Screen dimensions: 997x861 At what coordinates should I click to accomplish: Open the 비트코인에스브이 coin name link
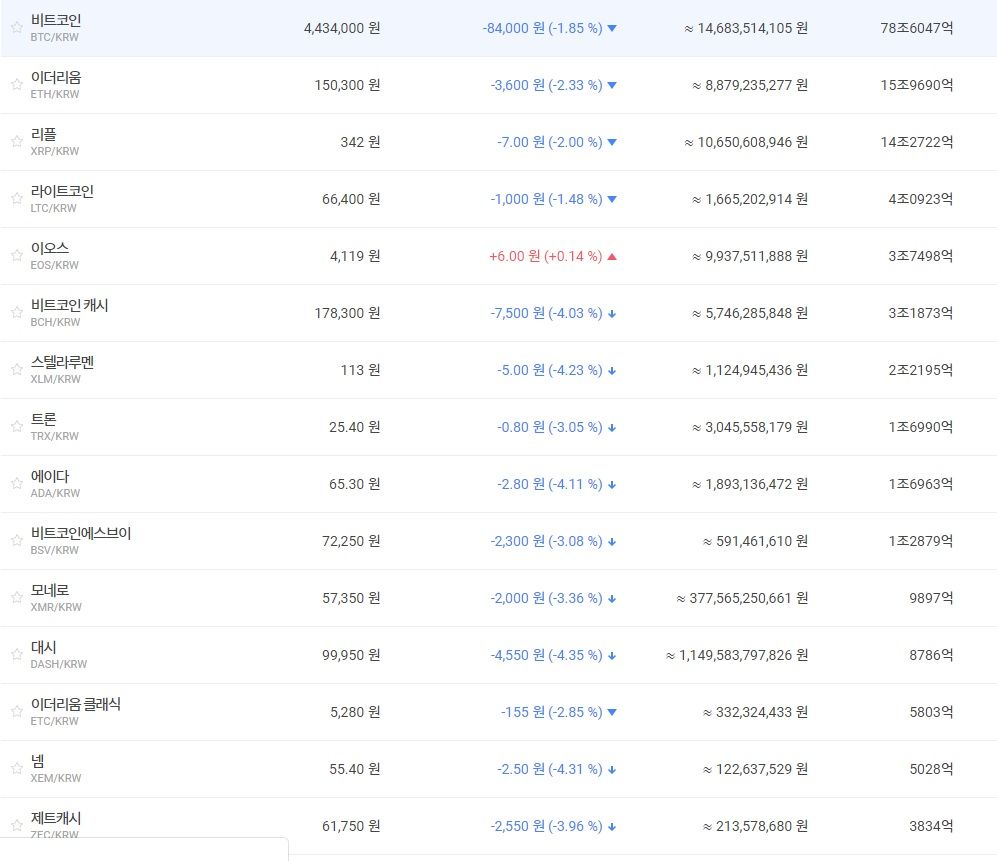pos(81,533)
